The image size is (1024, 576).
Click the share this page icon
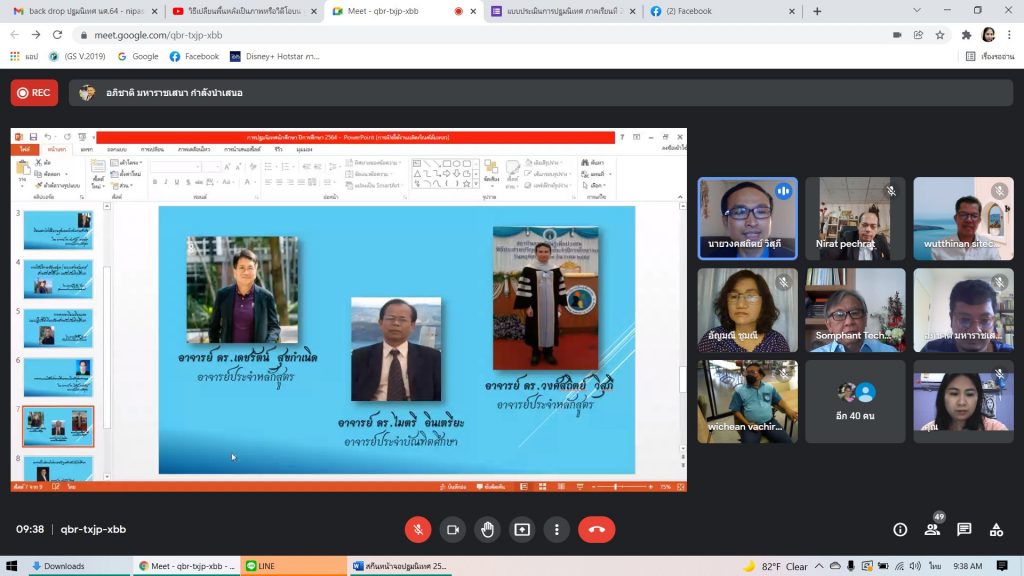point(919,34)
